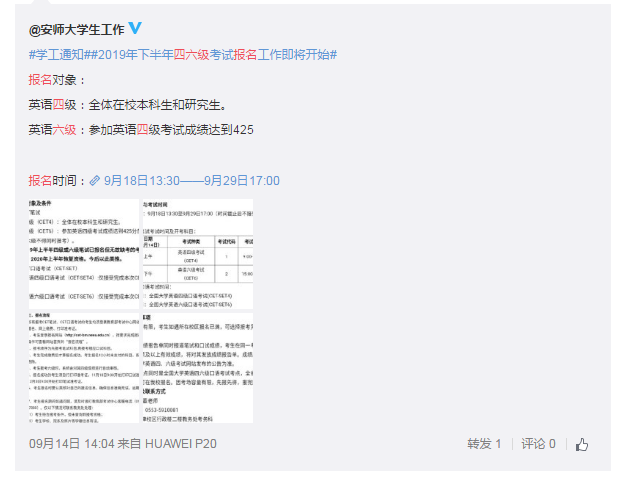Click the blue verified V badge

(135, 28)
